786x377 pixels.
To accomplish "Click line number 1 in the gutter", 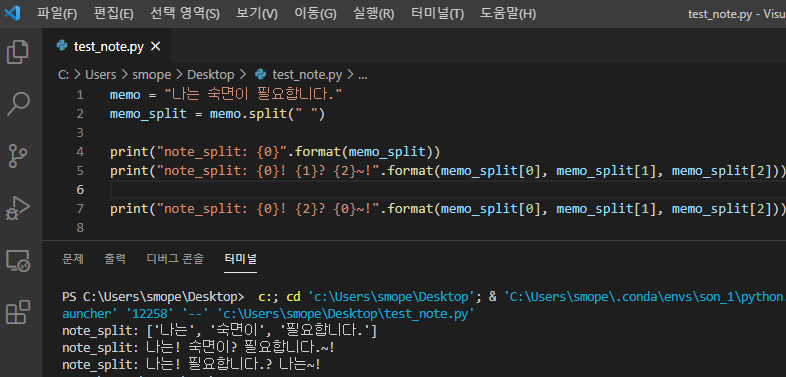I will click(x=80, y=95).
